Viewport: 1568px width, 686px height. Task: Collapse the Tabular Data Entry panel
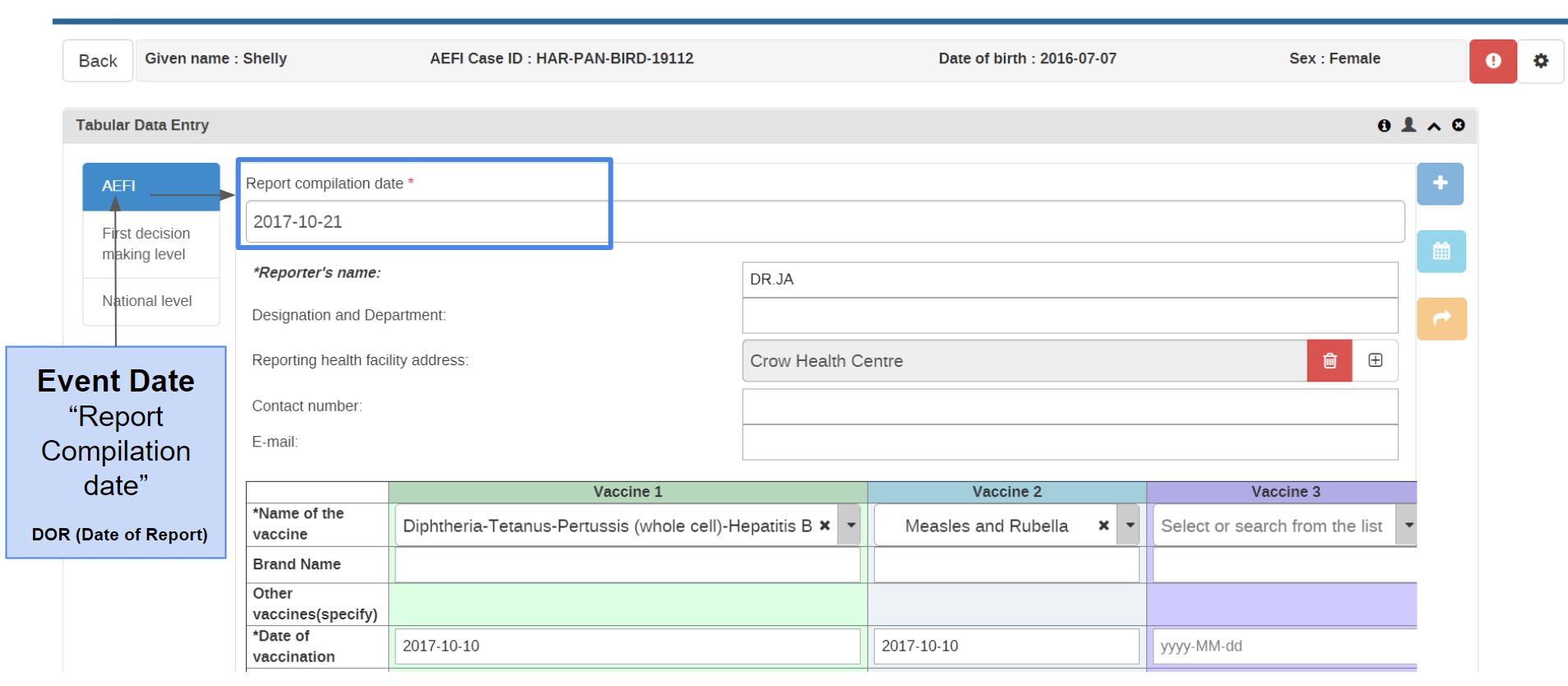point(1434,126)
